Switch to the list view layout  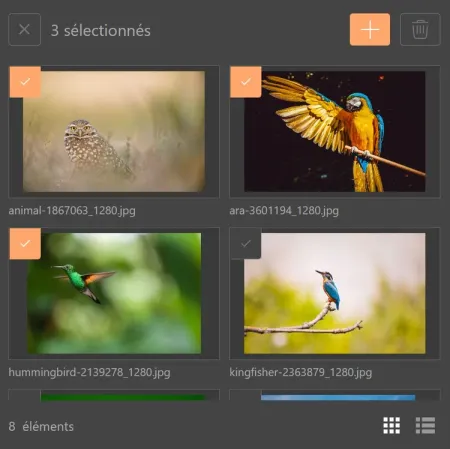coord(425,426)
